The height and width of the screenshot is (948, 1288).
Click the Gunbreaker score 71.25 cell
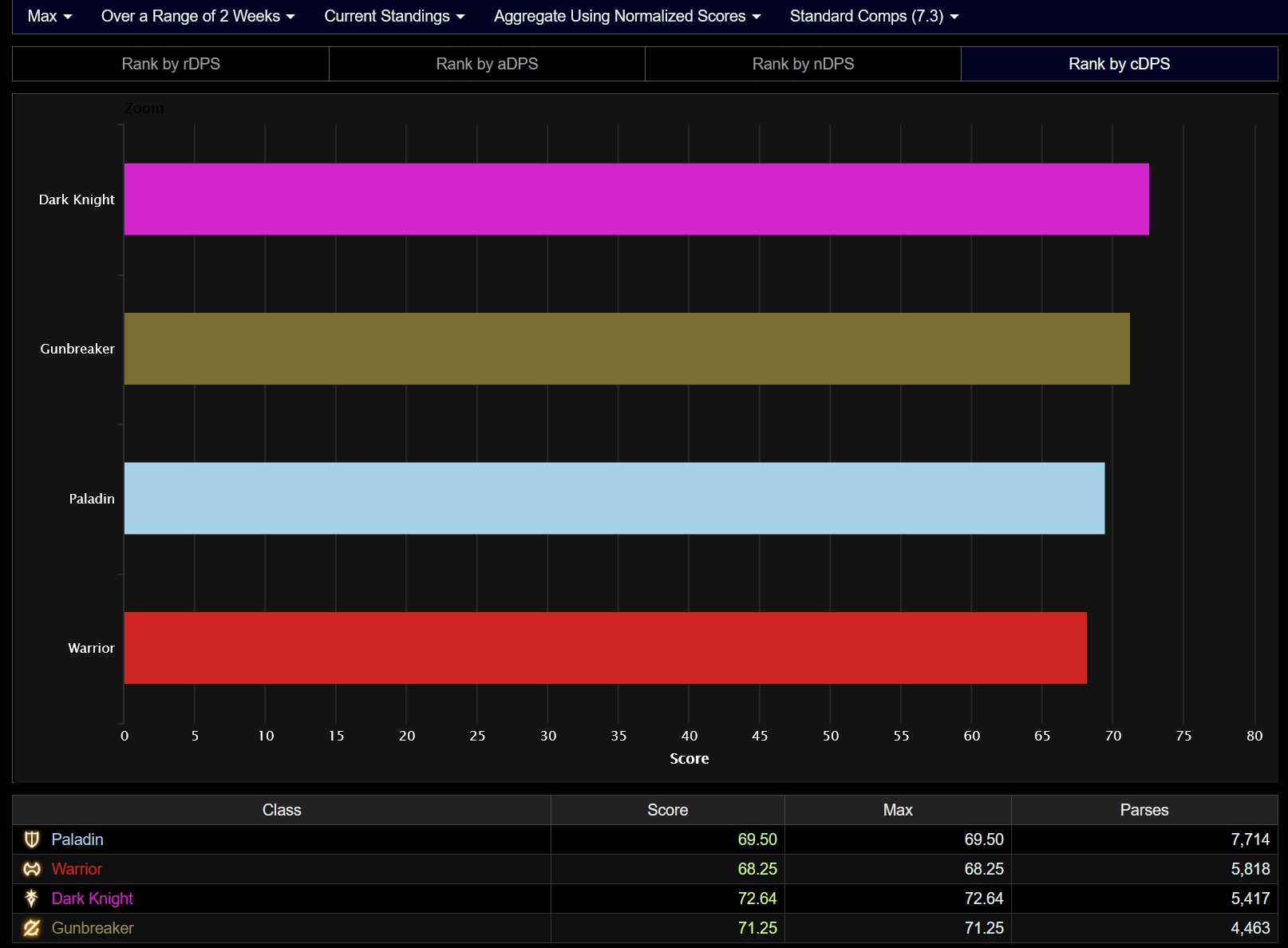(668, 928)
